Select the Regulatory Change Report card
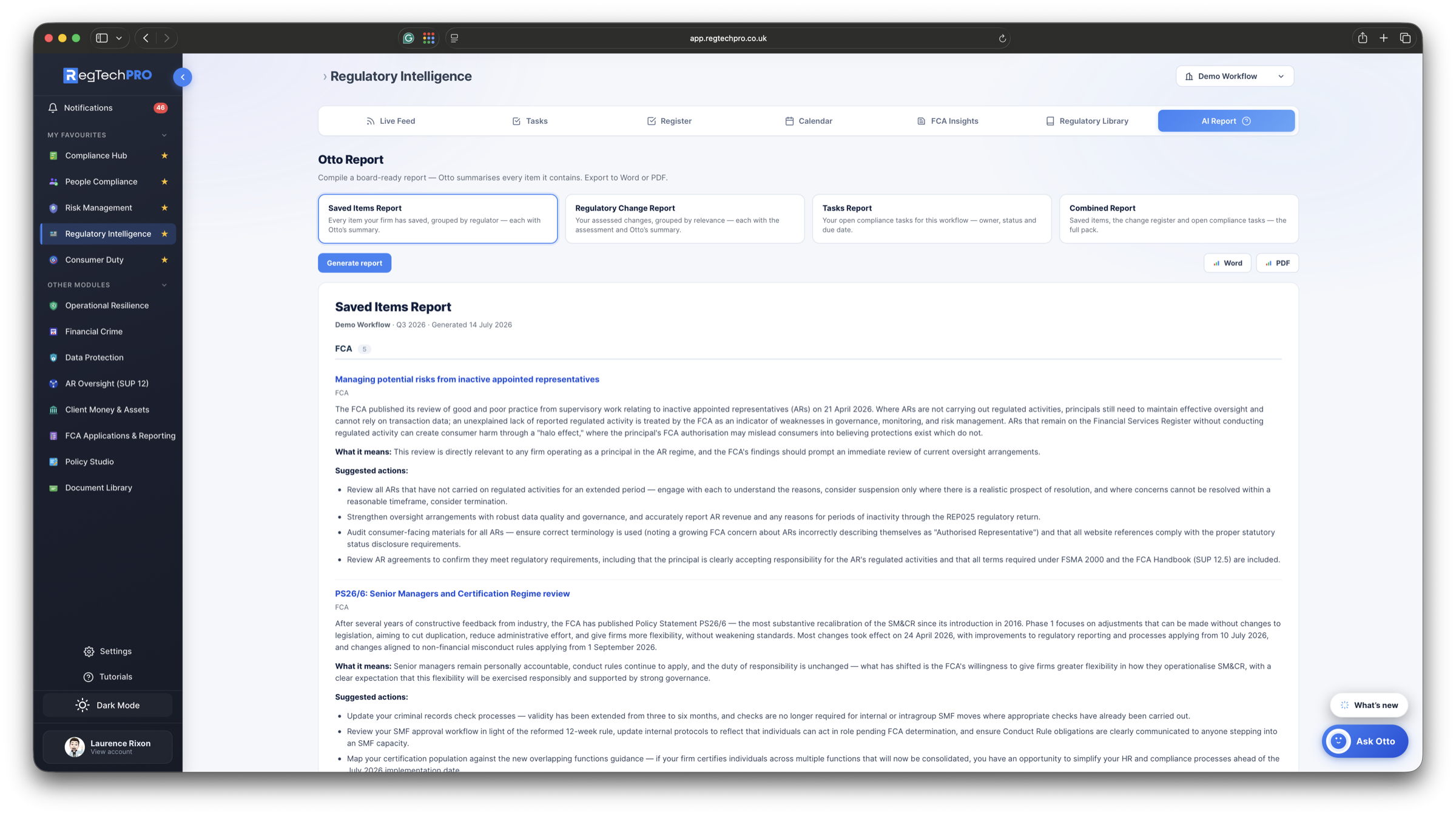1456x816 pixels. click(684, 218)
